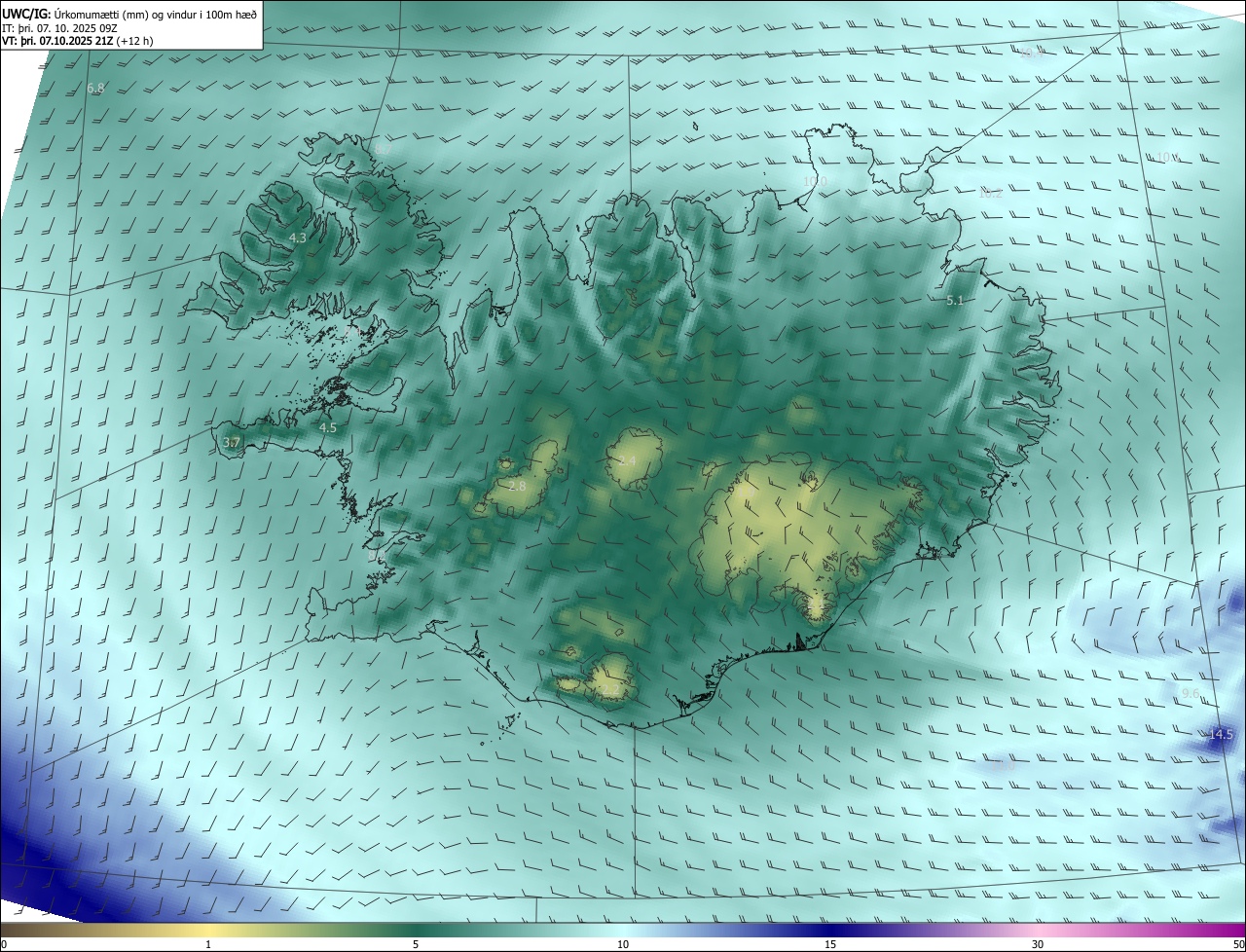The image size is (1246, 952).
Task: Click the 3.7 value on the western peninsula
Action: [x=232, y=442]
